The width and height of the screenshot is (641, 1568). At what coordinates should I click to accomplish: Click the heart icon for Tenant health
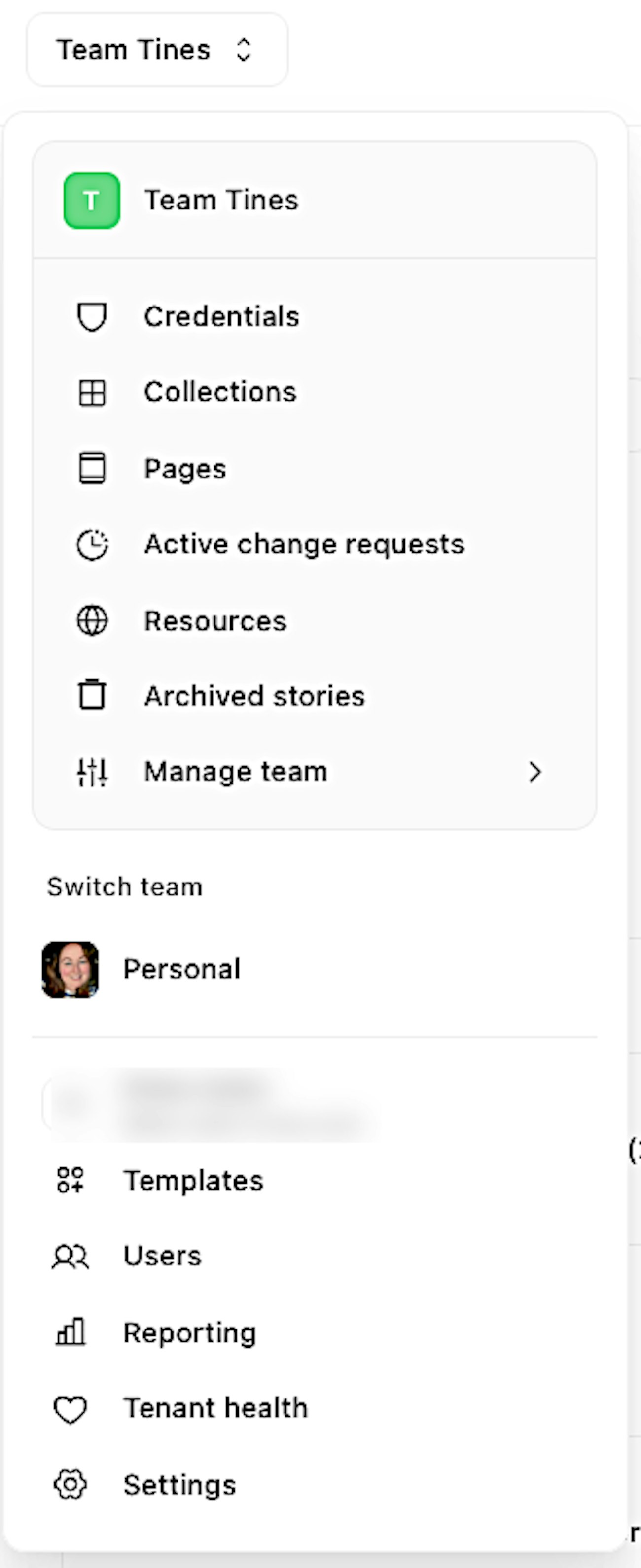[71, 1408]
